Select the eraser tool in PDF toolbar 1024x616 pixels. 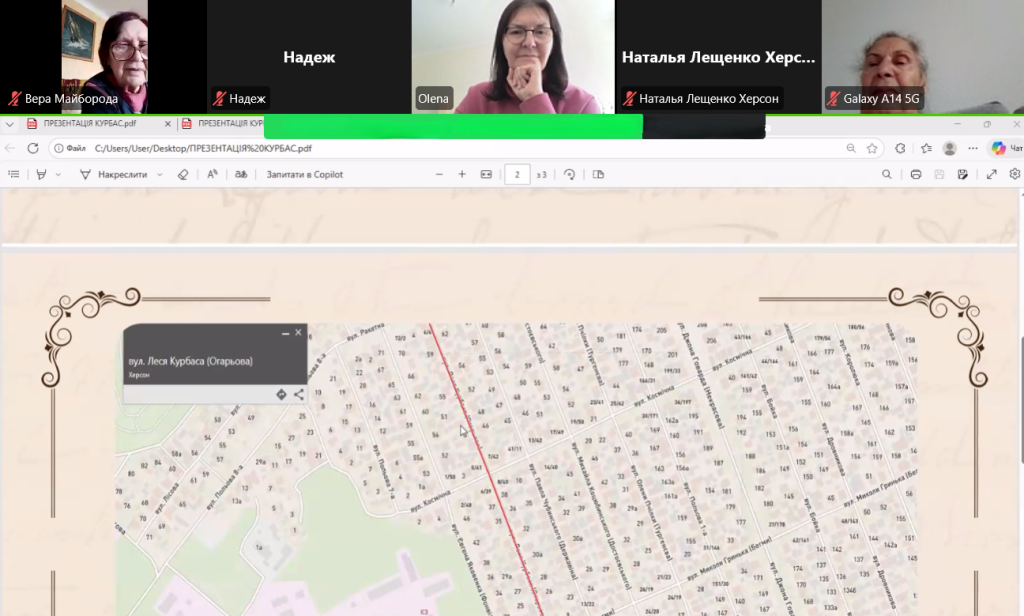[182, 174]
